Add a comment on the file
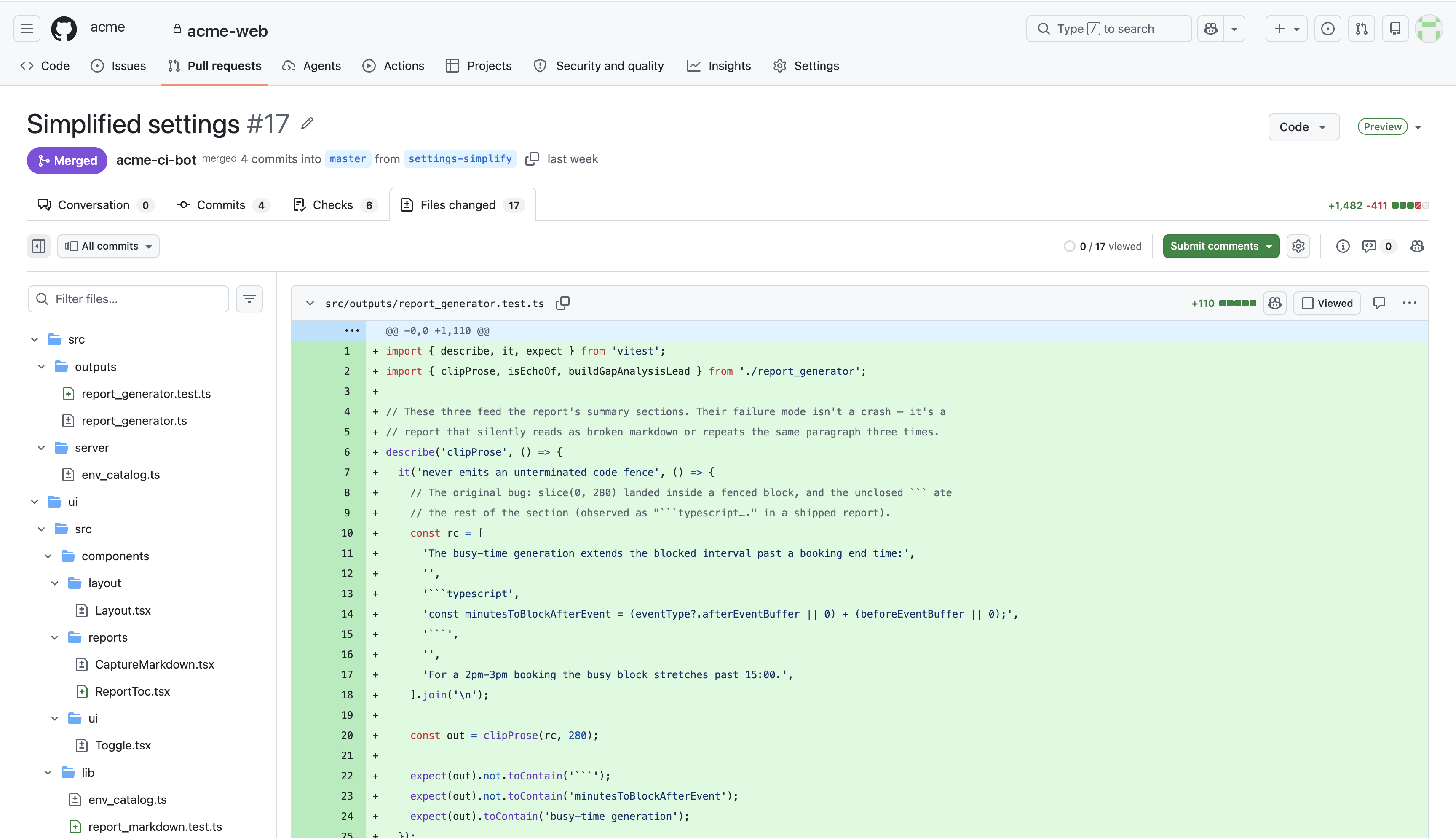 tap(1379, 304)
